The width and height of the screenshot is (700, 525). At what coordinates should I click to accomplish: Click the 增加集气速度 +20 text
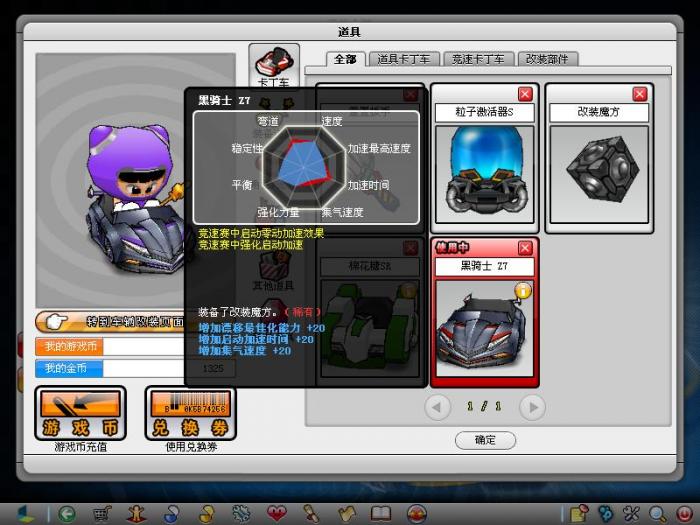(x=245, y=351)
